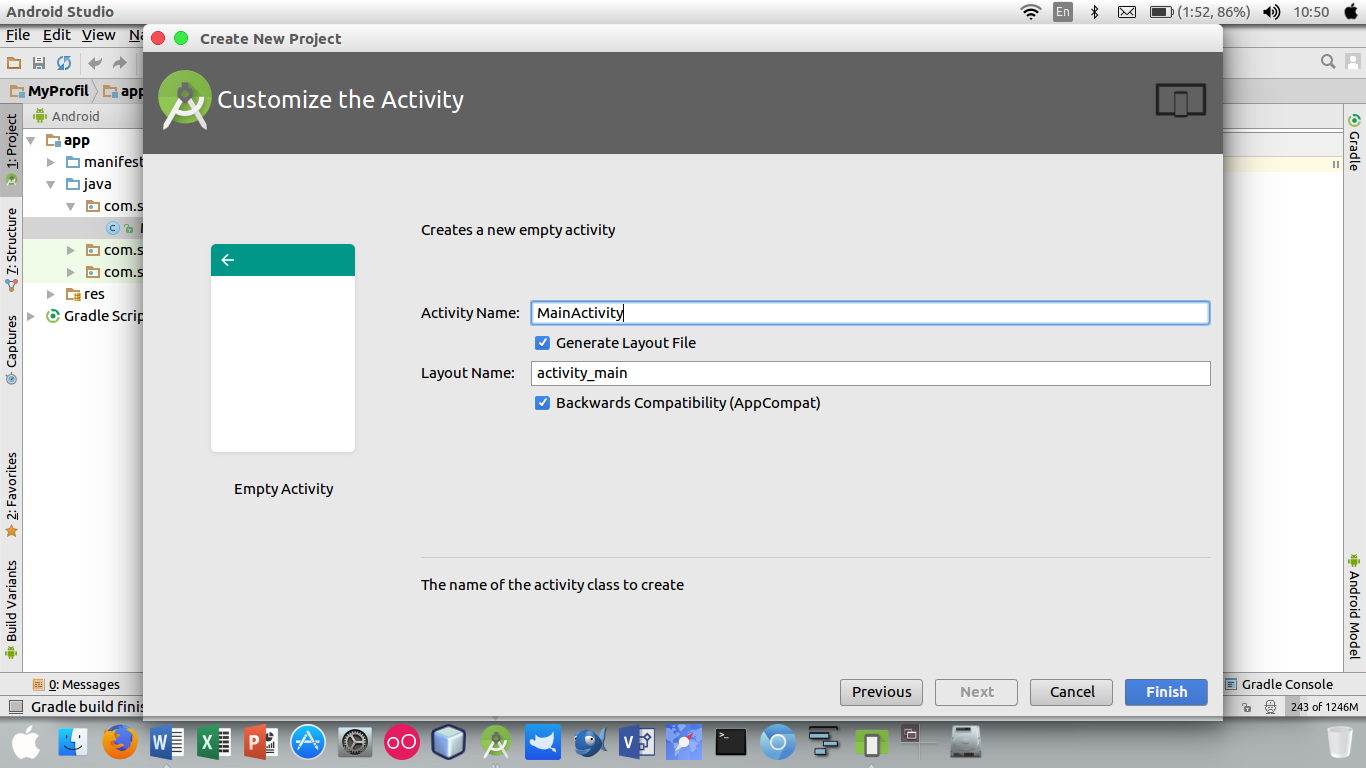
Task: Open Excel from the dock
Action: [213, 742]
